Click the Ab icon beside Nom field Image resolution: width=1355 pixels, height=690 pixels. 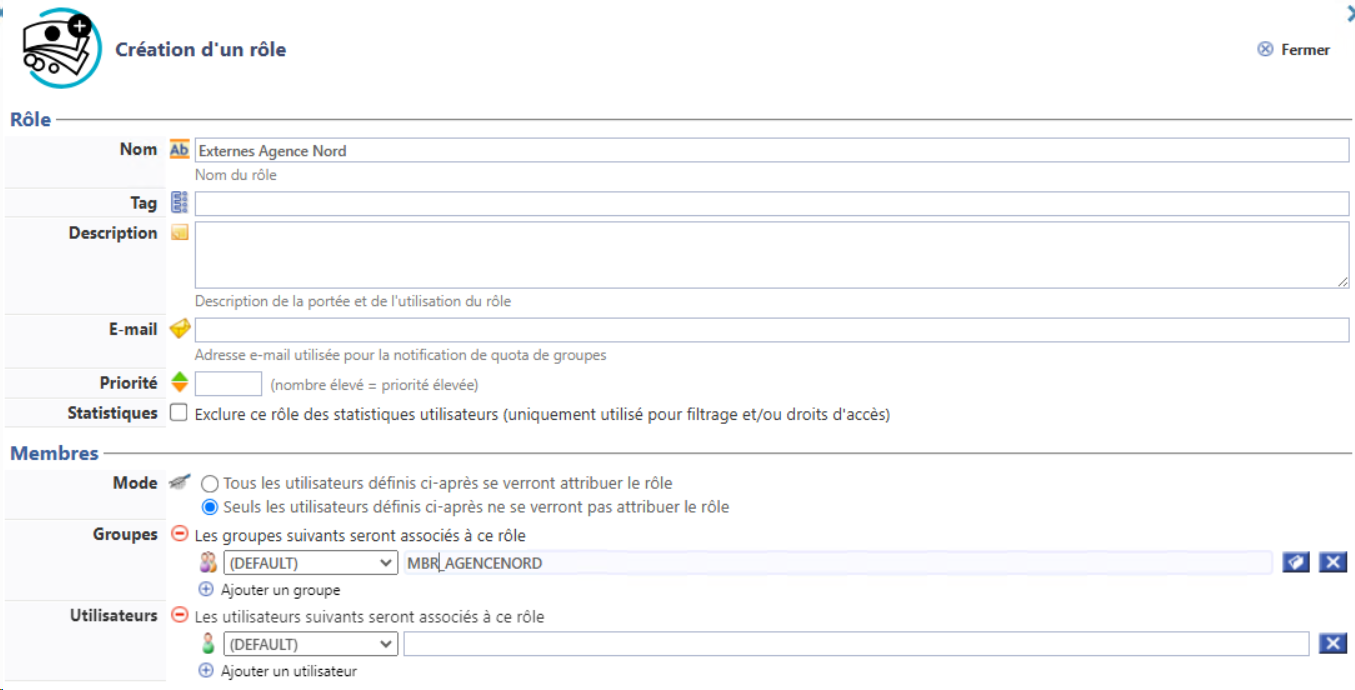point(179,150)
